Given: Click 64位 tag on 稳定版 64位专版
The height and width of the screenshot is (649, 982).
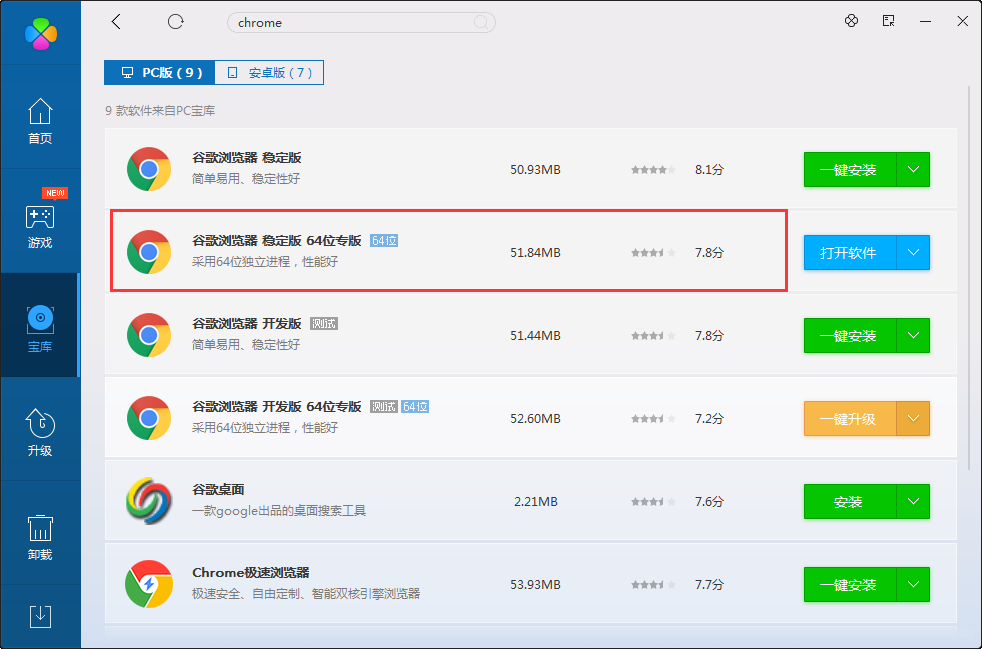Looking at the screenshot, I should [x=384, y=241].
